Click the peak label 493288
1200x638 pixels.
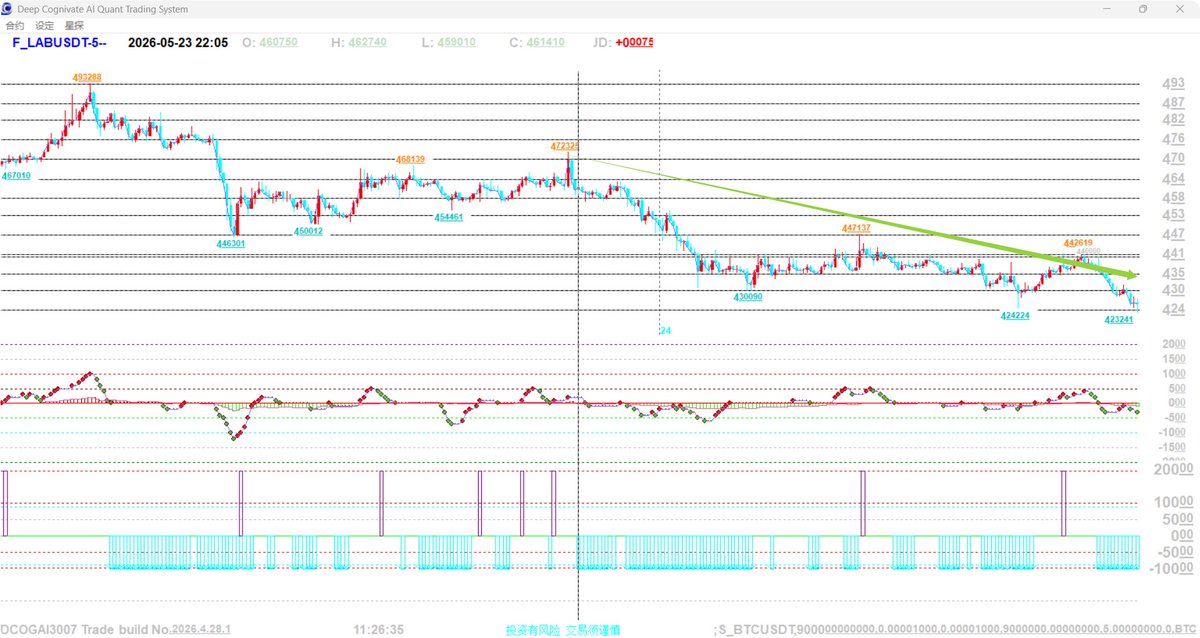[x=86, y=77]
